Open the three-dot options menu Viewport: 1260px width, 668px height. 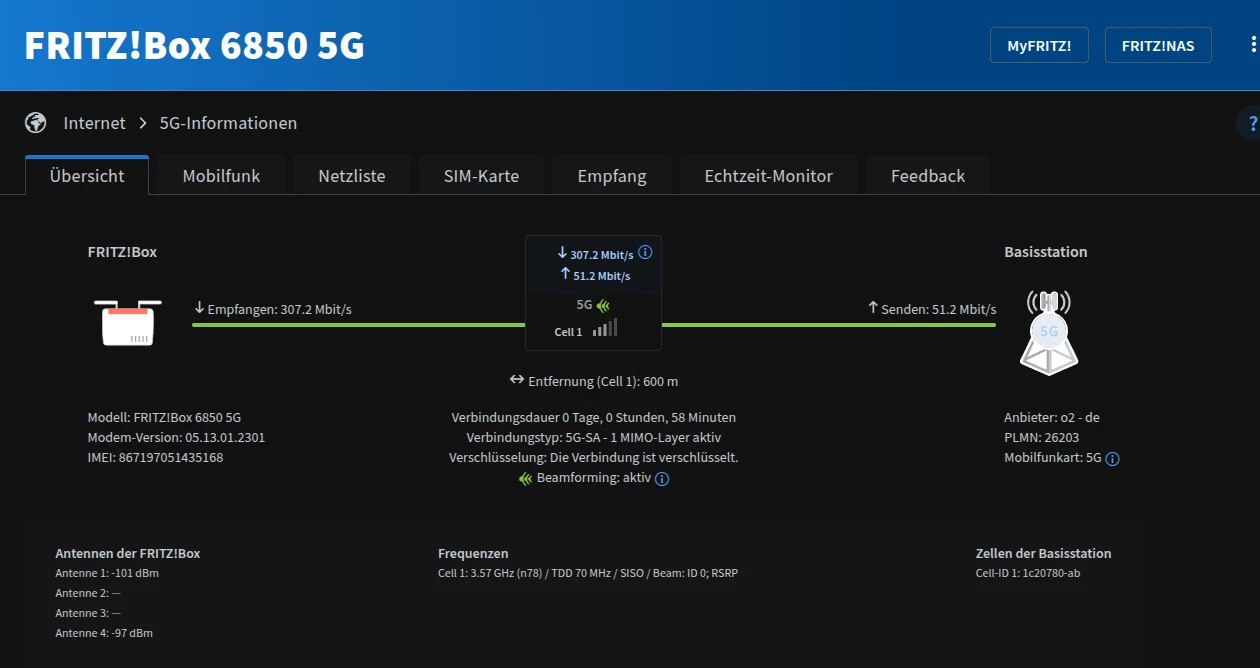point(1253,45)
